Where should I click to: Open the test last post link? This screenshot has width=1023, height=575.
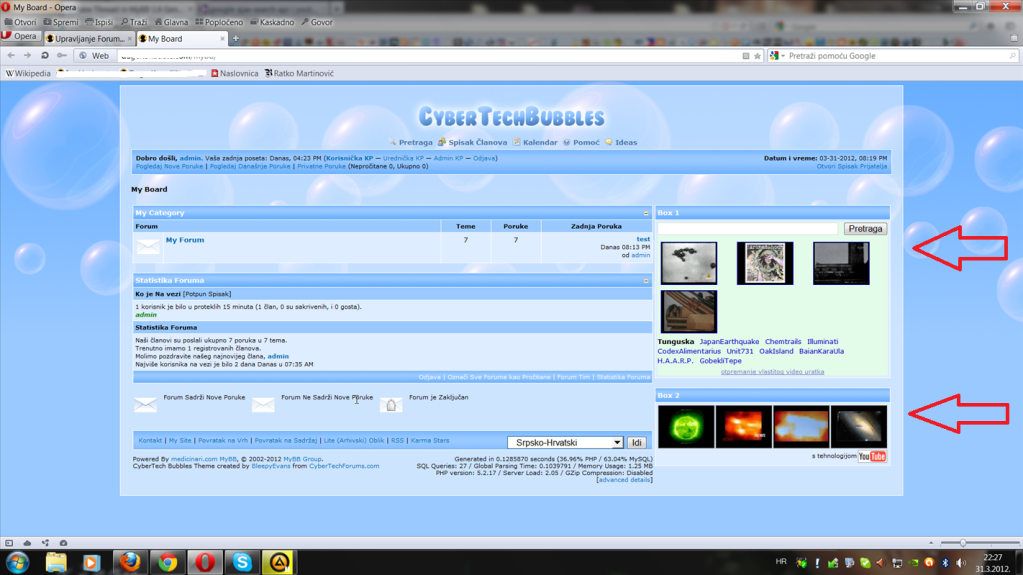coord(643,240)
